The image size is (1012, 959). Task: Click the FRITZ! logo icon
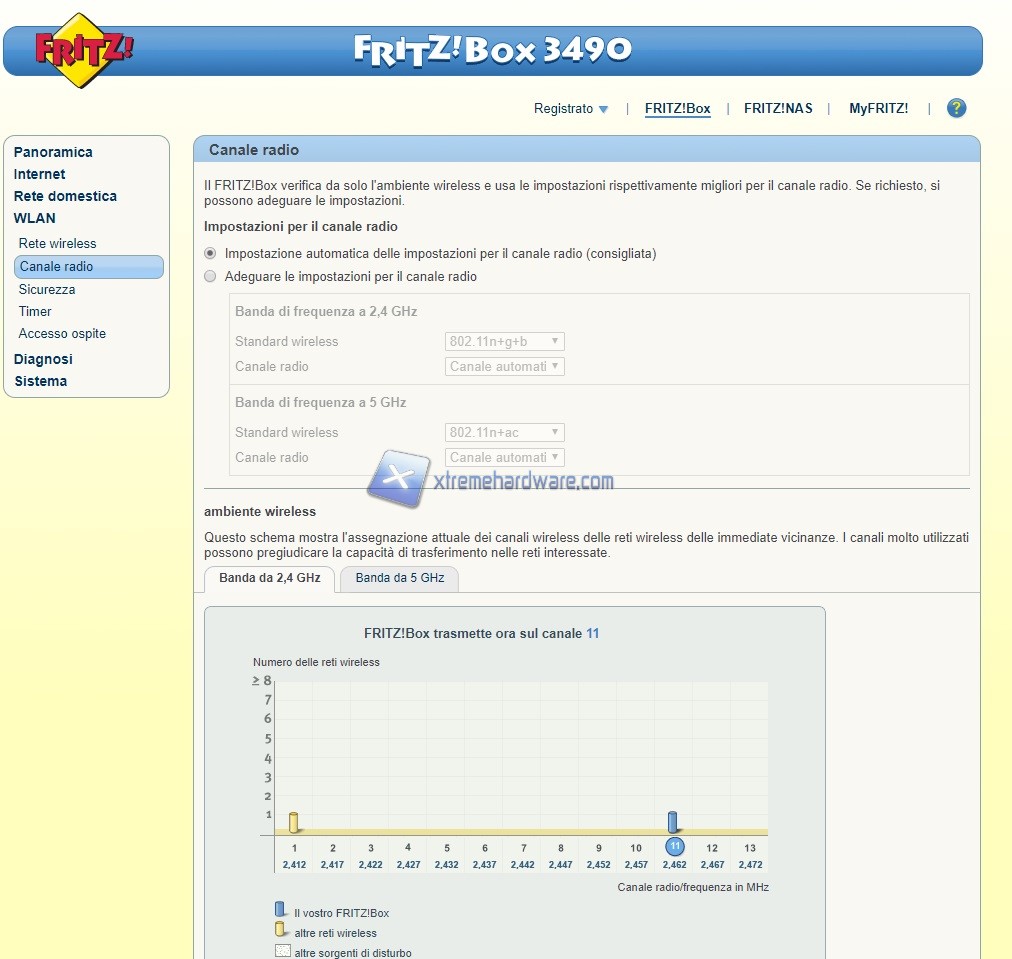[x=84, y=50]
